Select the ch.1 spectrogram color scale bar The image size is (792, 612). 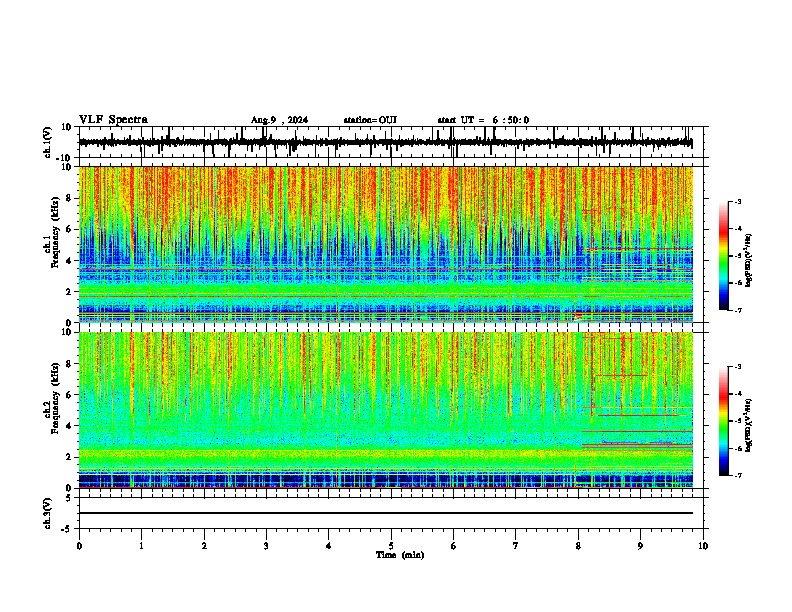coord(723,256)
